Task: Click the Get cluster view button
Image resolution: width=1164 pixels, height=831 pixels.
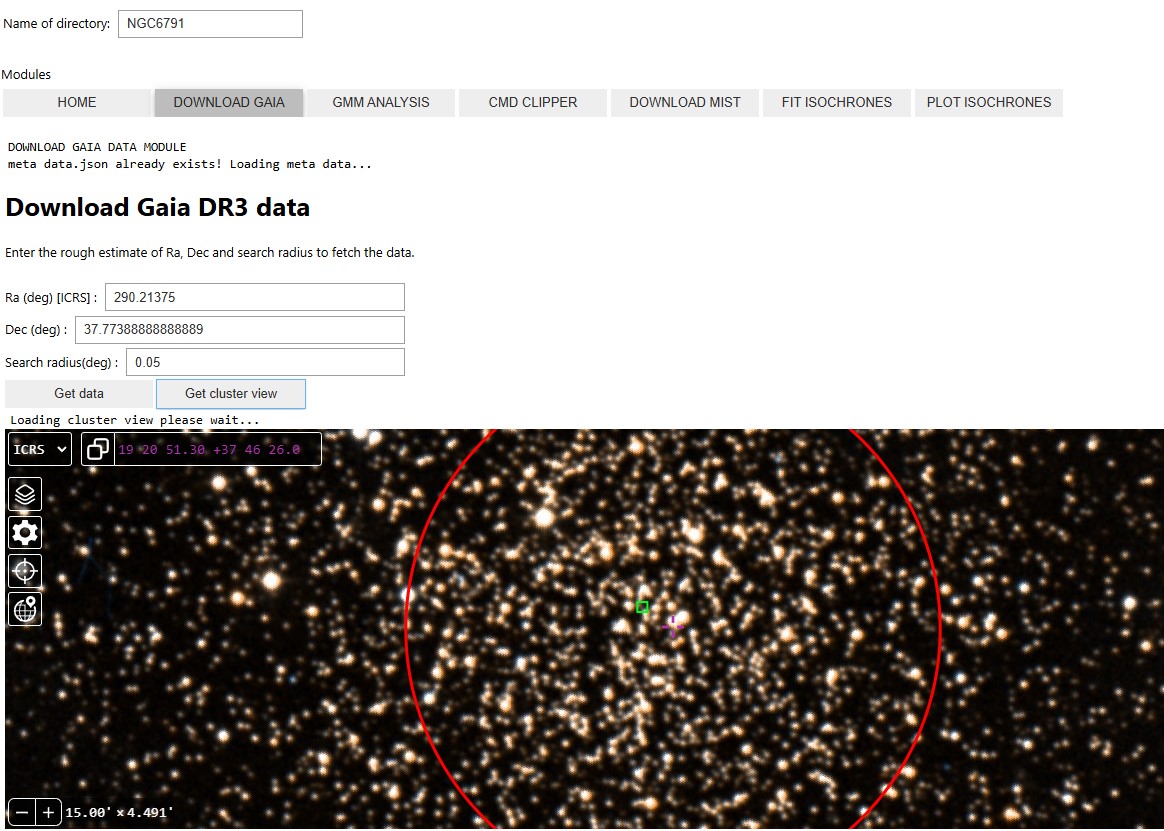Action: pyautogui.click(x=231, y=393)
